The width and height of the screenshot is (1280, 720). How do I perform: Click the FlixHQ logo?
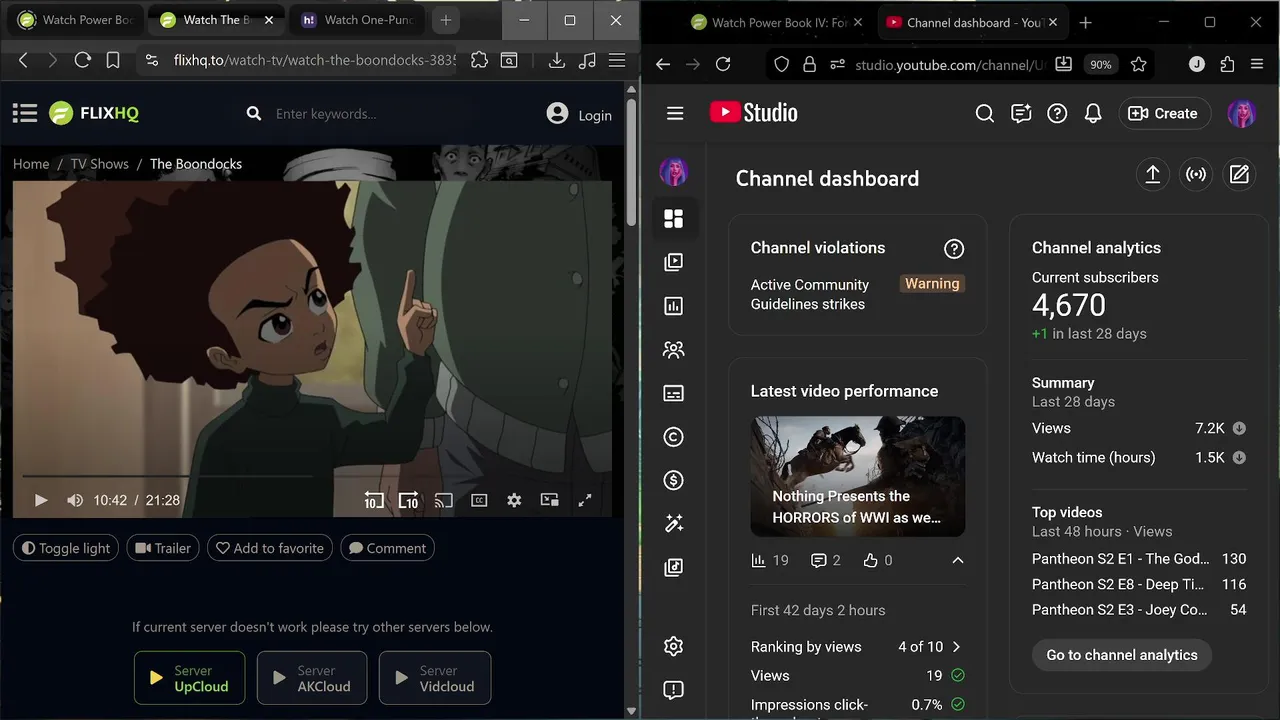pos(94,114)
